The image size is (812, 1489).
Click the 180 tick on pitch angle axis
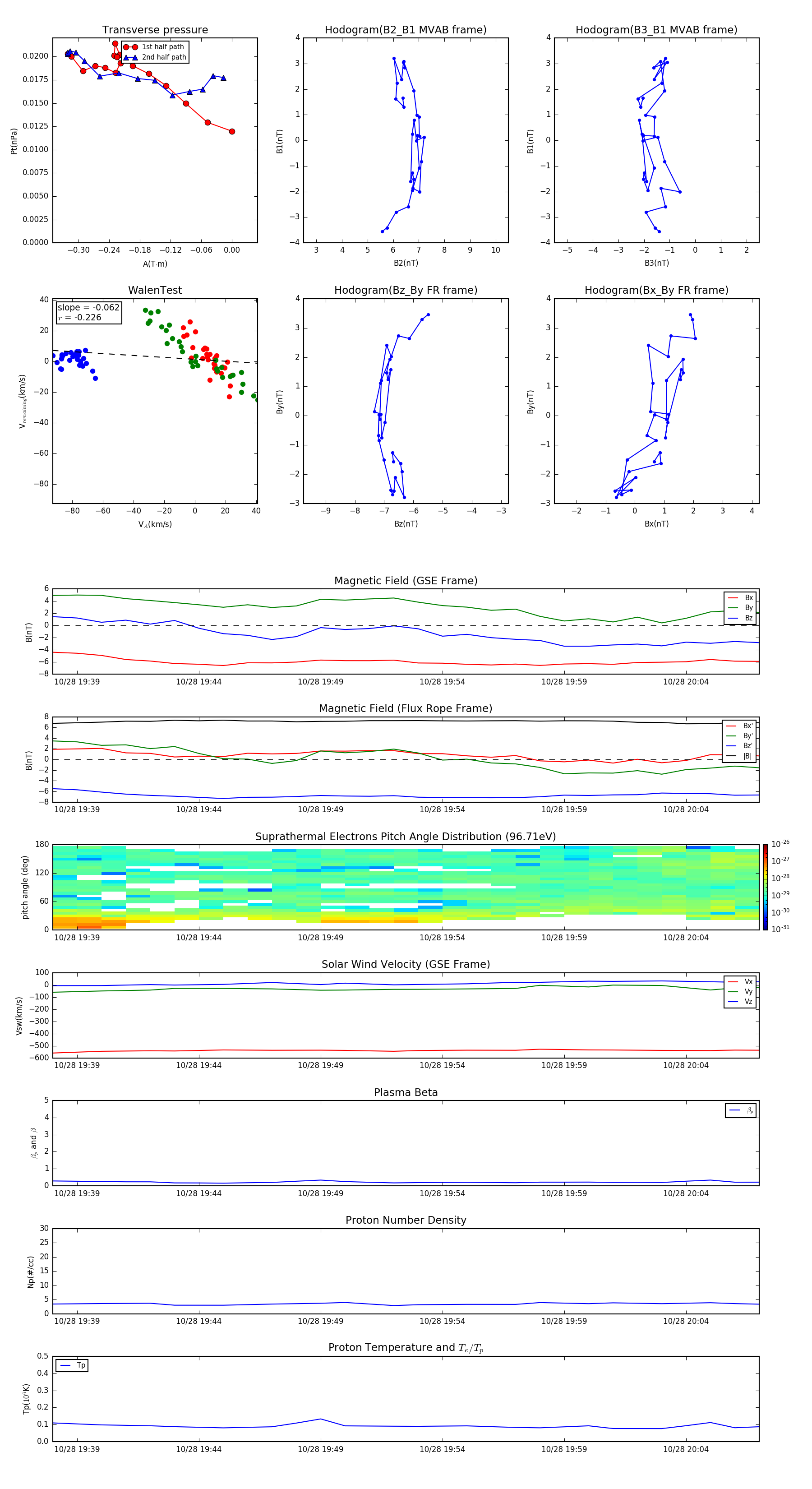pos(42,845)
